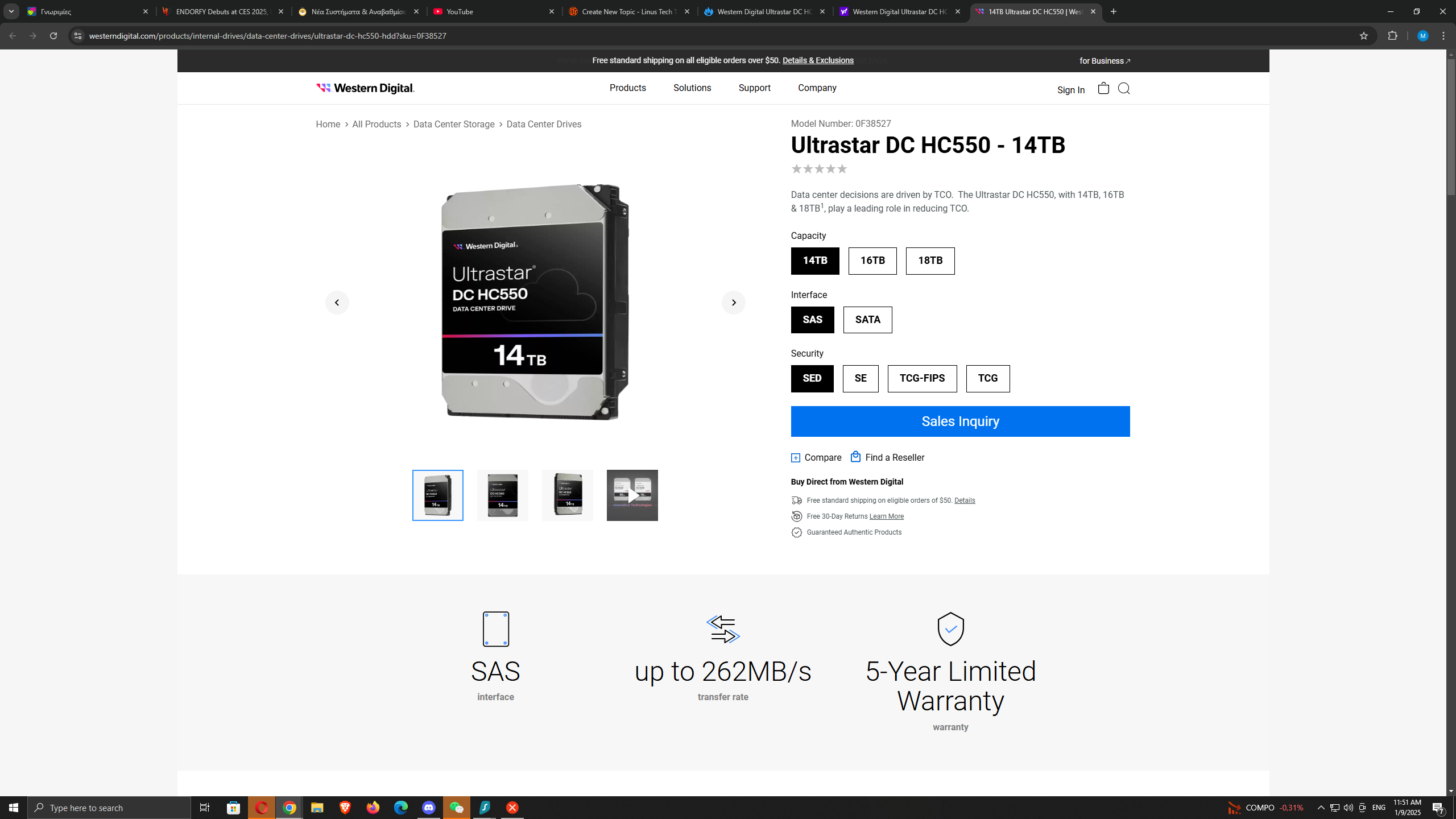
Task: Show next product image arrow
Action: point(734,303)
